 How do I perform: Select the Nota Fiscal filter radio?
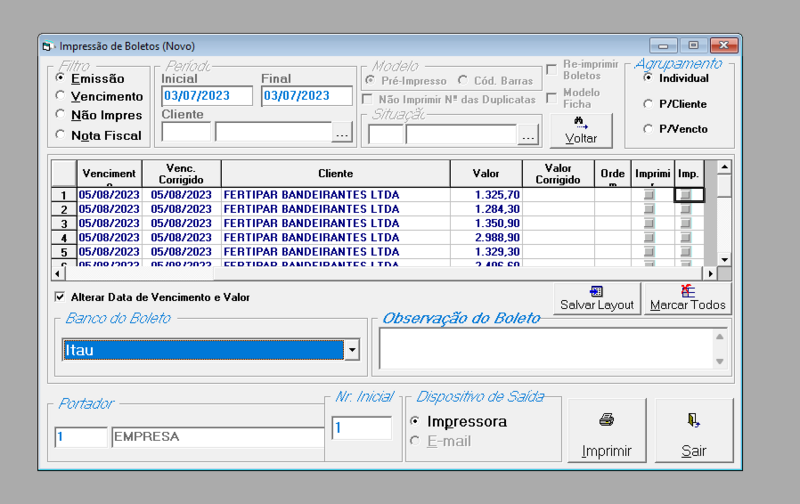pos(60,135)
